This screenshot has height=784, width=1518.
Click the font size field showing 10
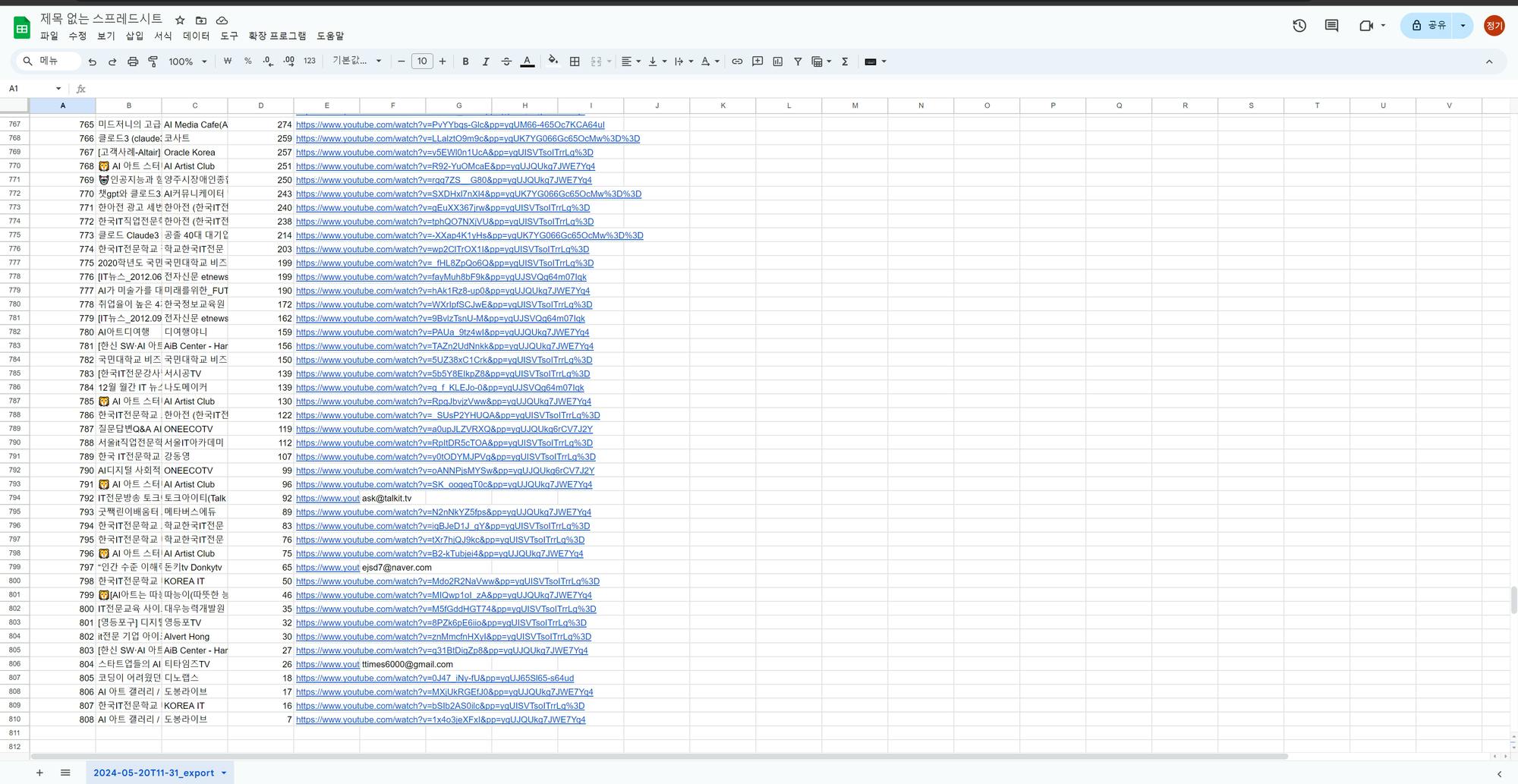coord(422,61)
